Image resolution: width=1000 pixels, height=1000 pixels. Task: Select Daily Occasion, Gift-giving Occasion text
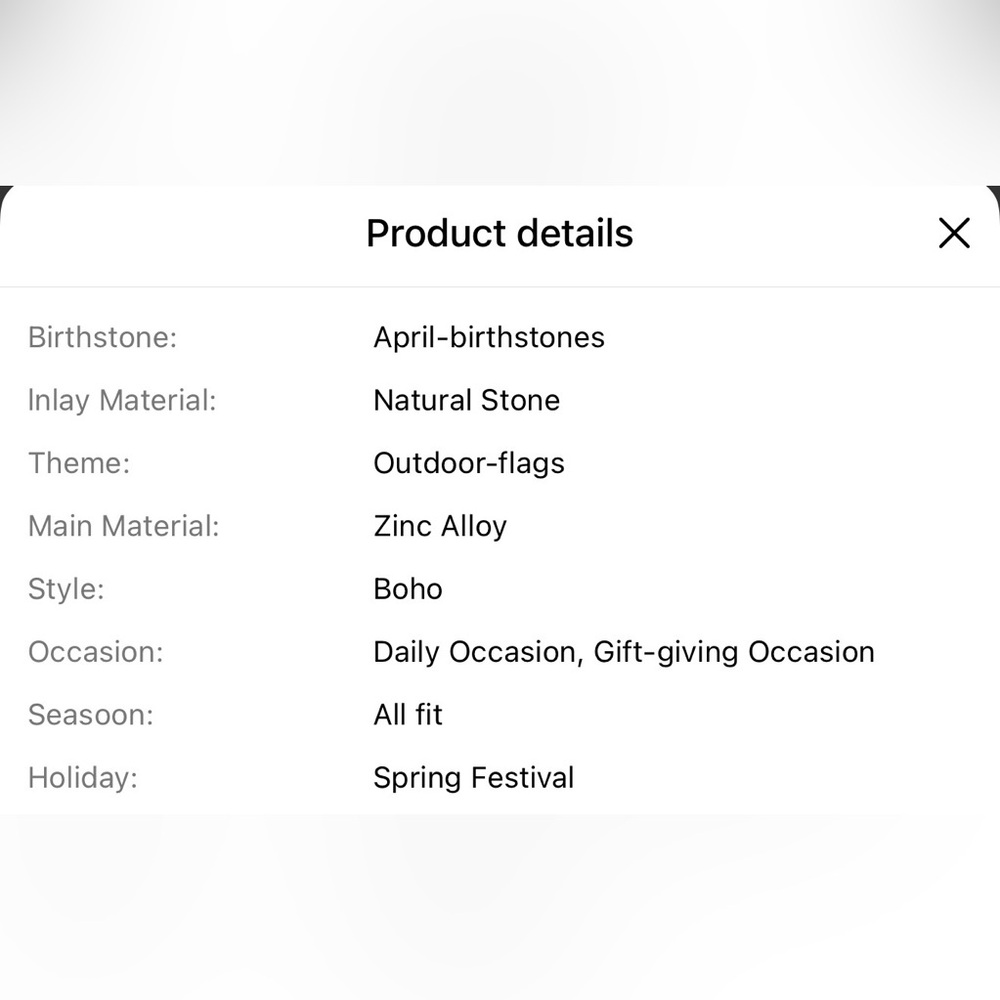(624, 652)
